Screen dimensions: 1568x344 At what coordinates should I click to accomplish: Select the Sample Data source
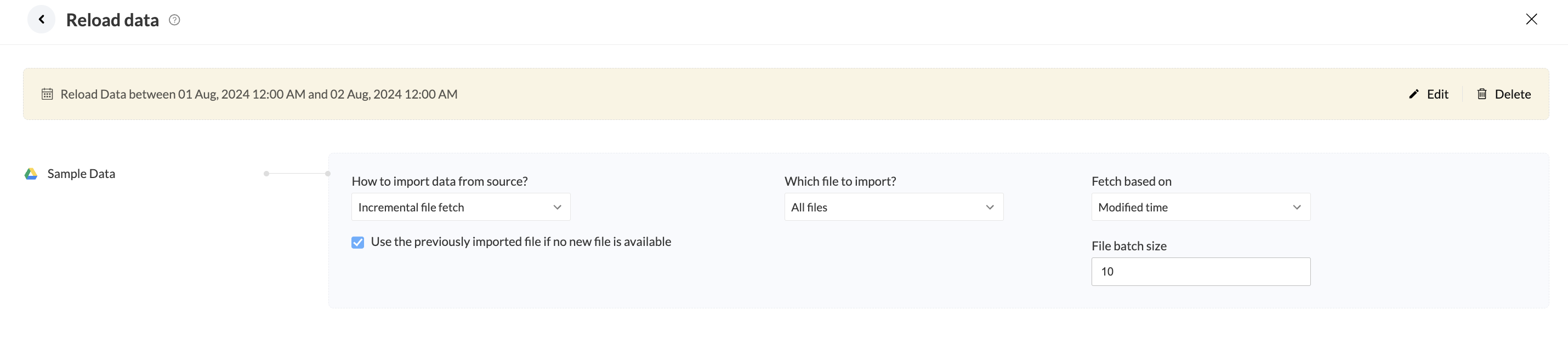pyautogui.click(x=81, y=174)
